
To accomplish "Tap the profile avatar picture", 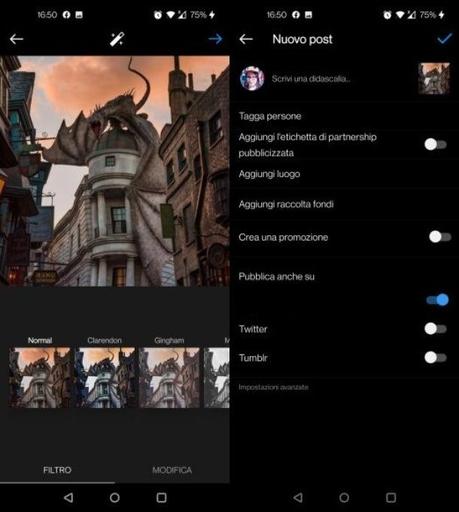I will 252,78.
